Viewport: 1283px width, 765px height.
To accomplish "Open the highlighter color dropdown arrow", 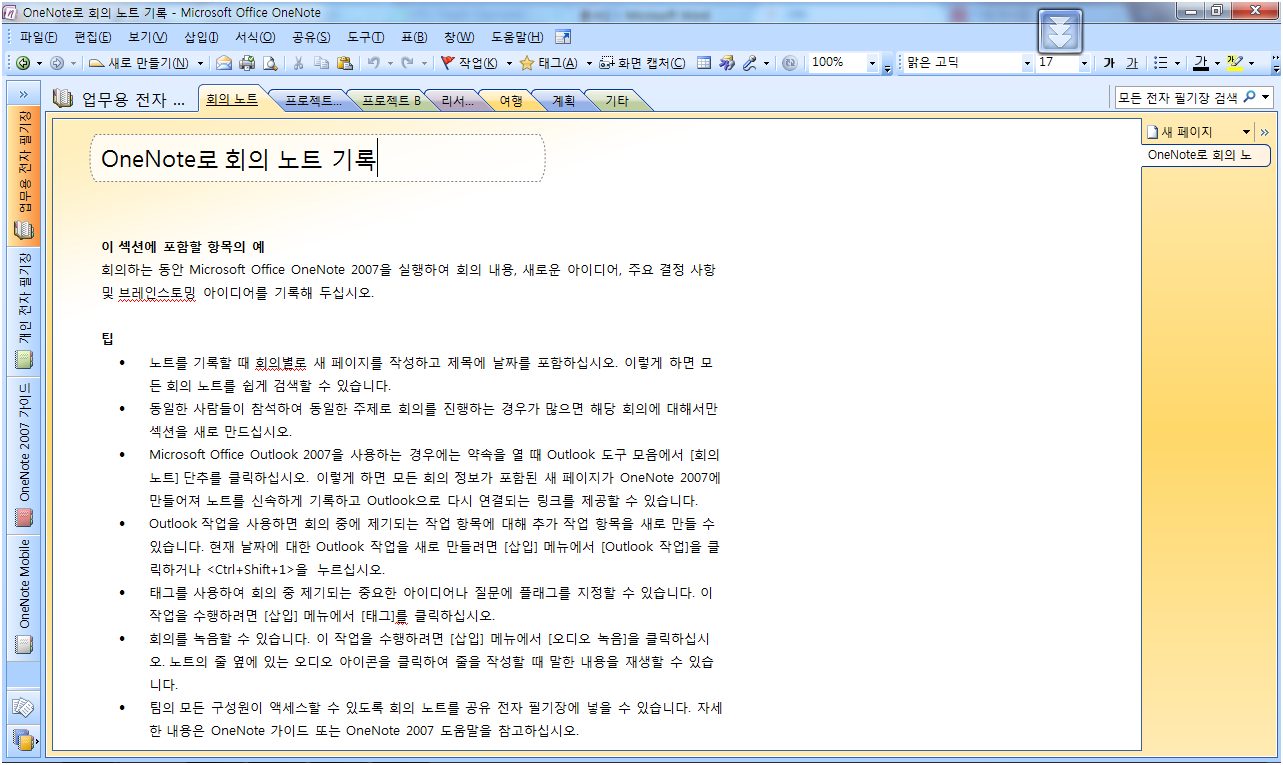I will tap(1251, 63).
